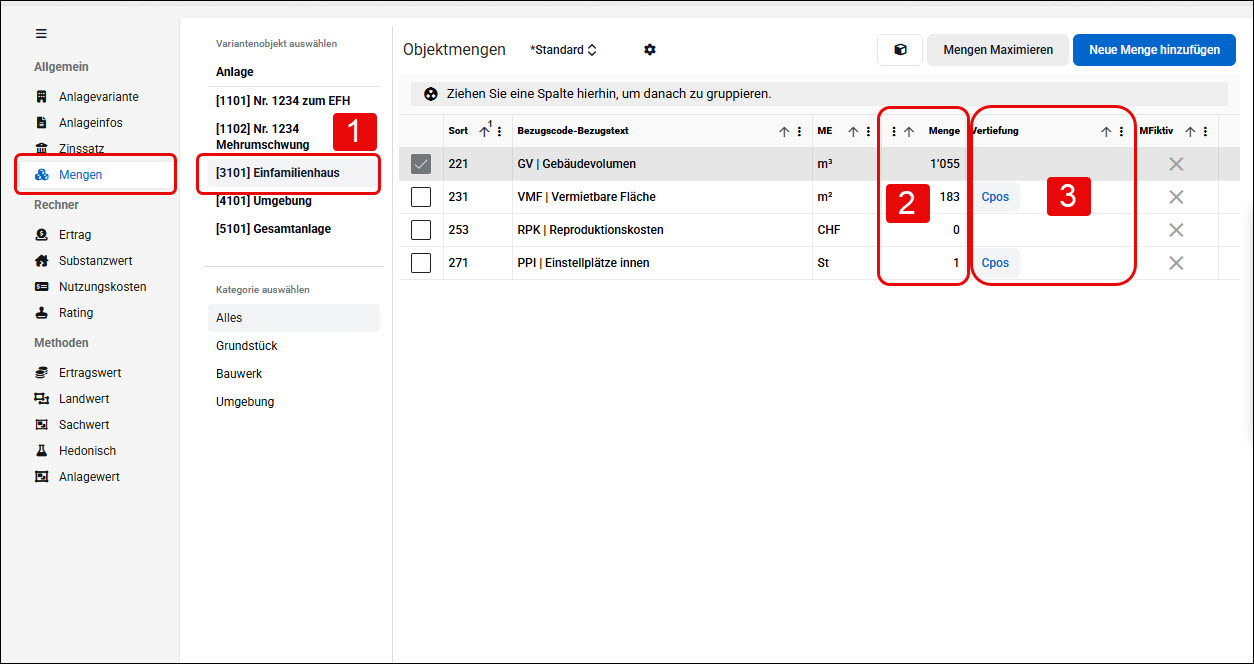Click Neue Menge hinzufügen button

[1154, 50]
